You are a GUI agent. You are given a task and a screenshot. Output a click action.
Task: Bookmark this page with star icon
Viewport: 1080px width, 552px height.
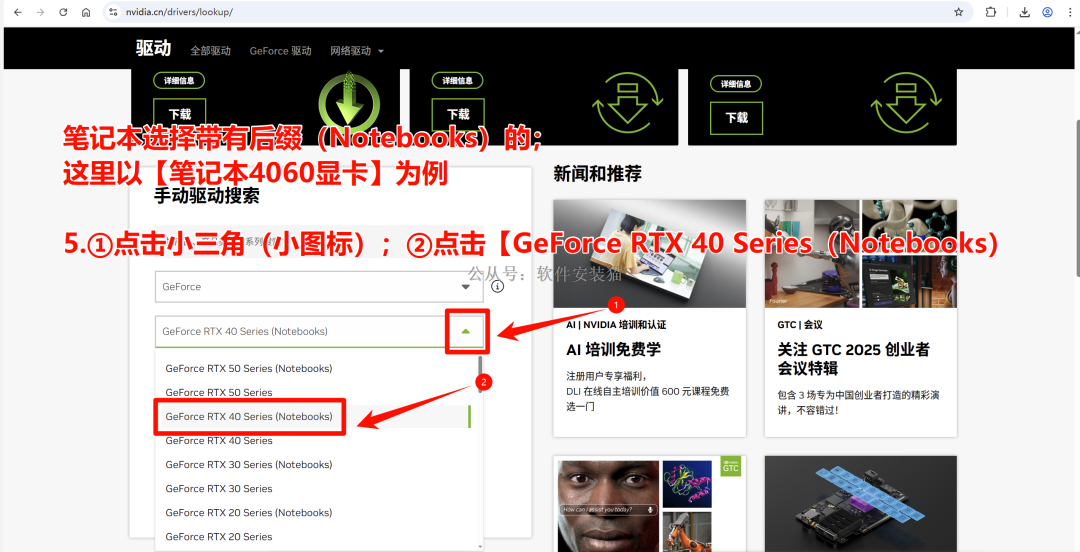coord(958,12)
